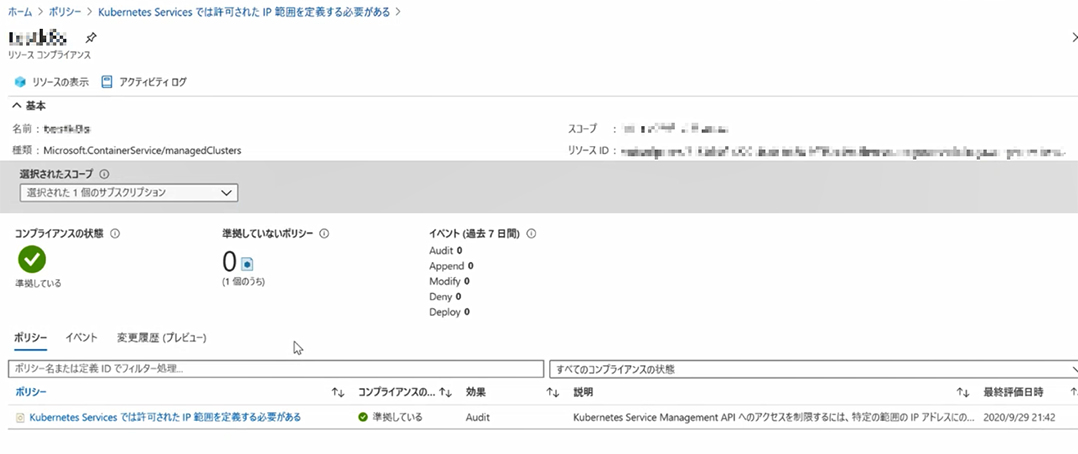Screen dimensions: 1078x454
Task: Open すべてのコンプライアンスの状態 filter dropdown
Action: point(814,369)
